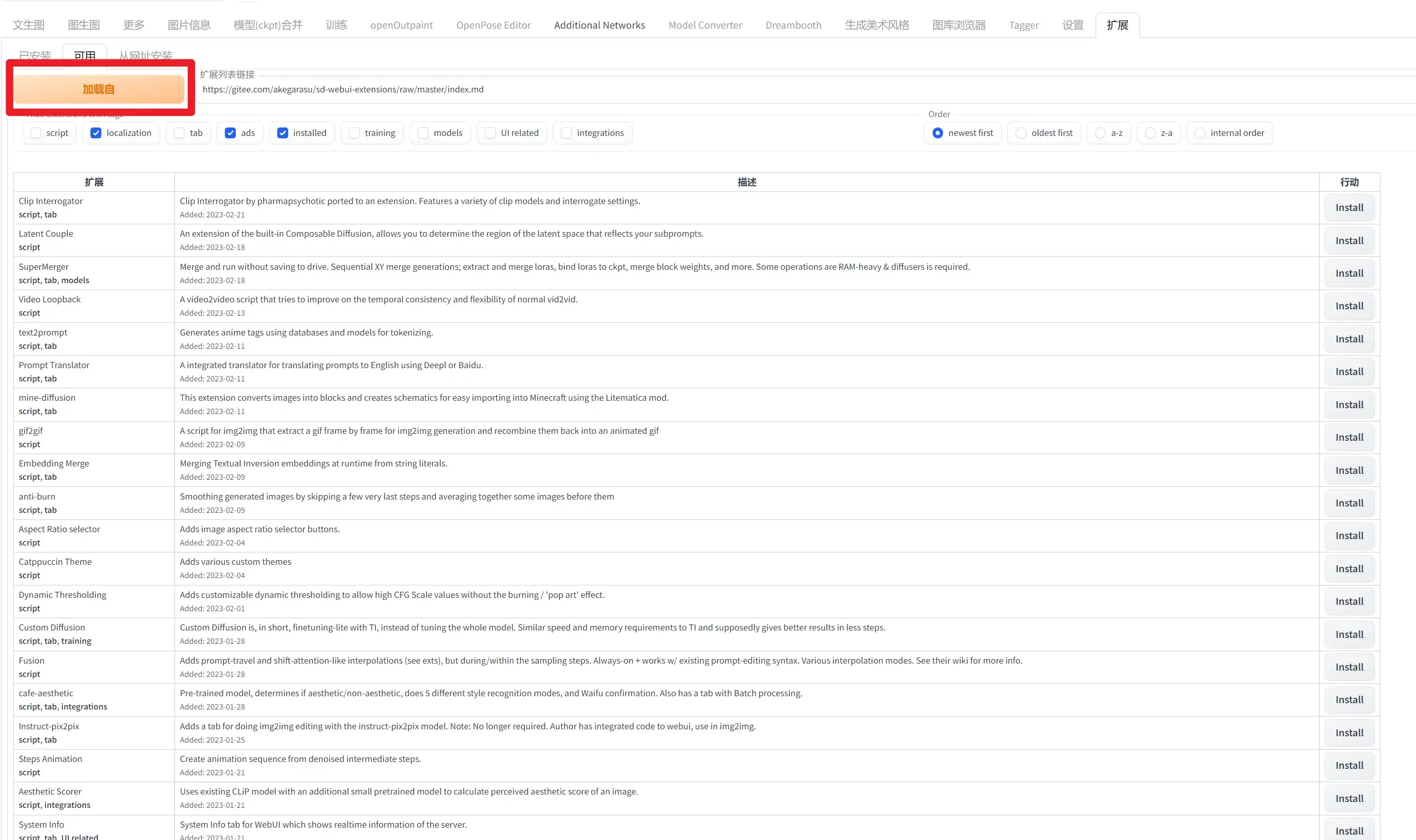Open the Additional Networks tab
The image size is (1416, 840).
[x=599, y=26]
